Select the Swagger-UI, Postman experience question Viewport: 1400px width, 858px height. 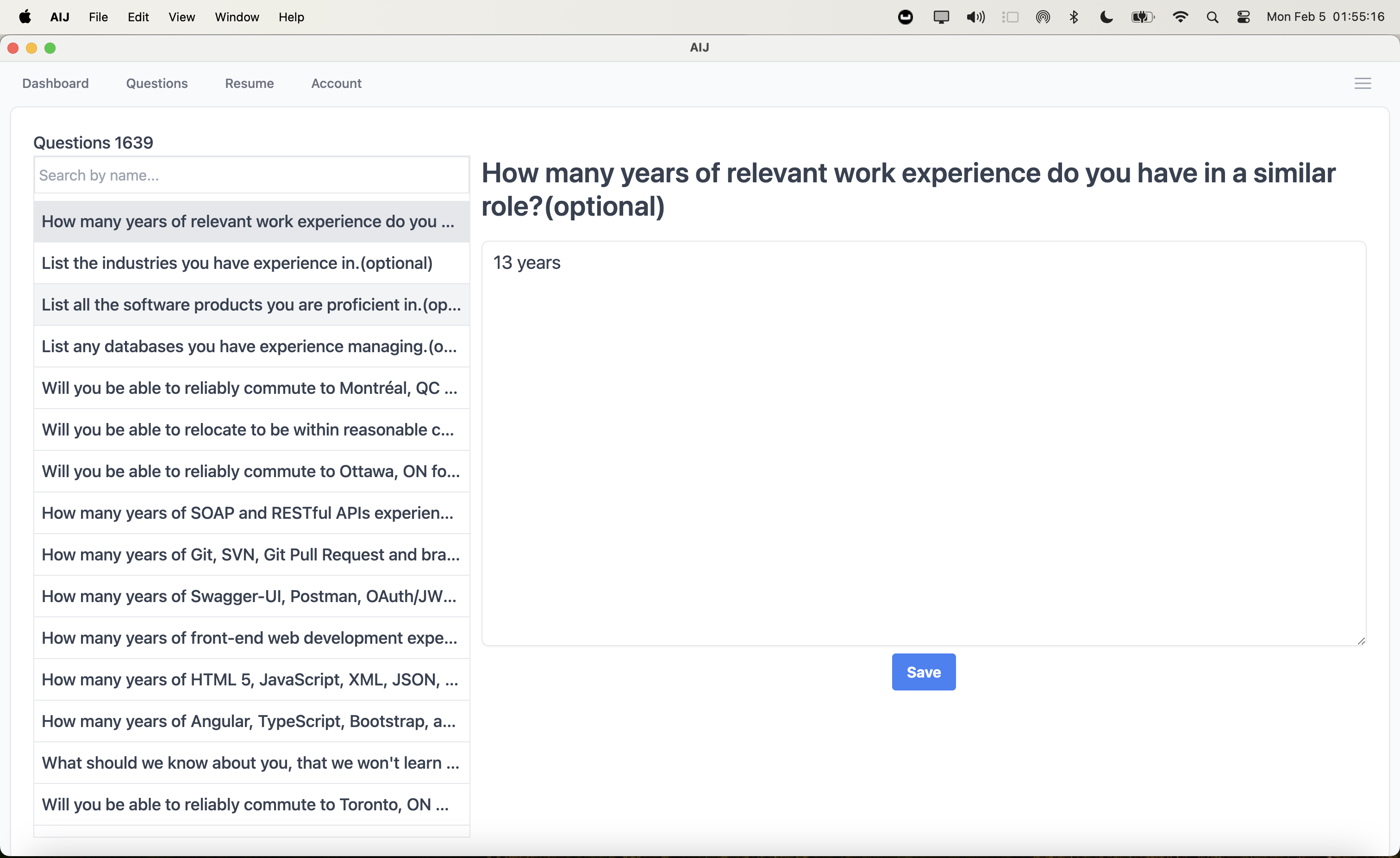point(251,596)
